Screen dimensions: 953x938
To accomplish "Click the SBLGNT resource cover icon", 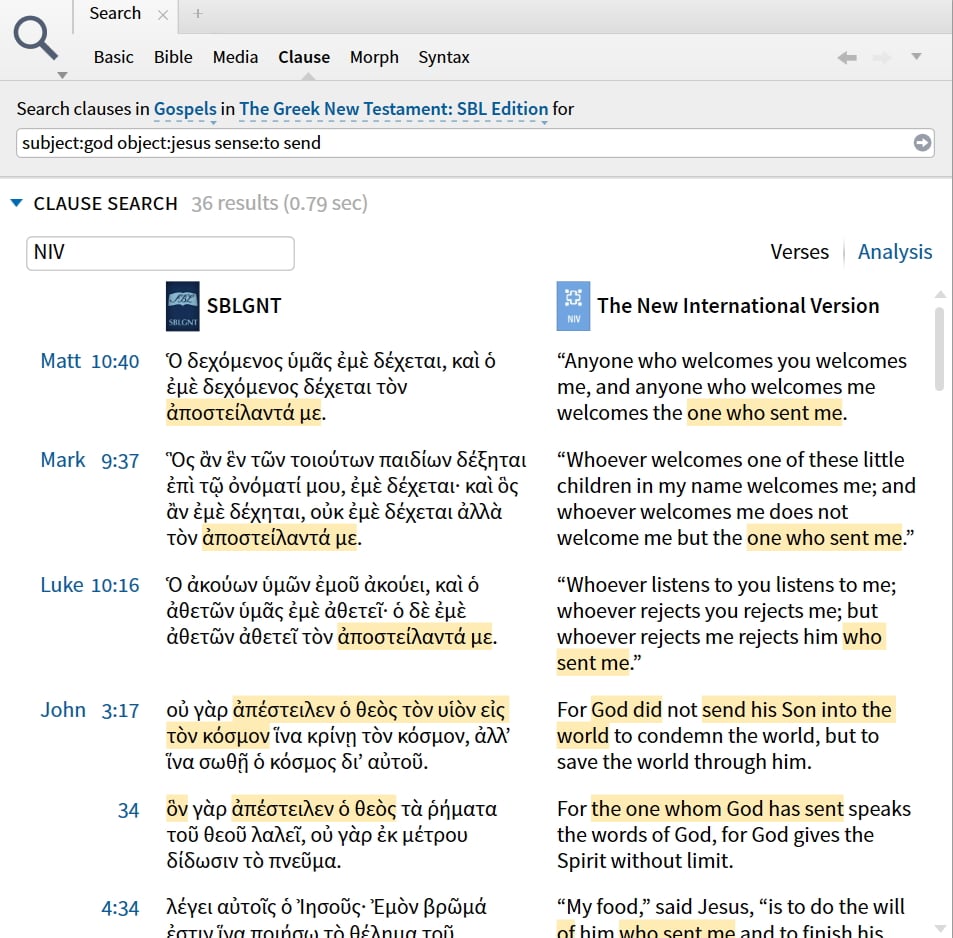I will pyautogui.click(x=183, y=306).
